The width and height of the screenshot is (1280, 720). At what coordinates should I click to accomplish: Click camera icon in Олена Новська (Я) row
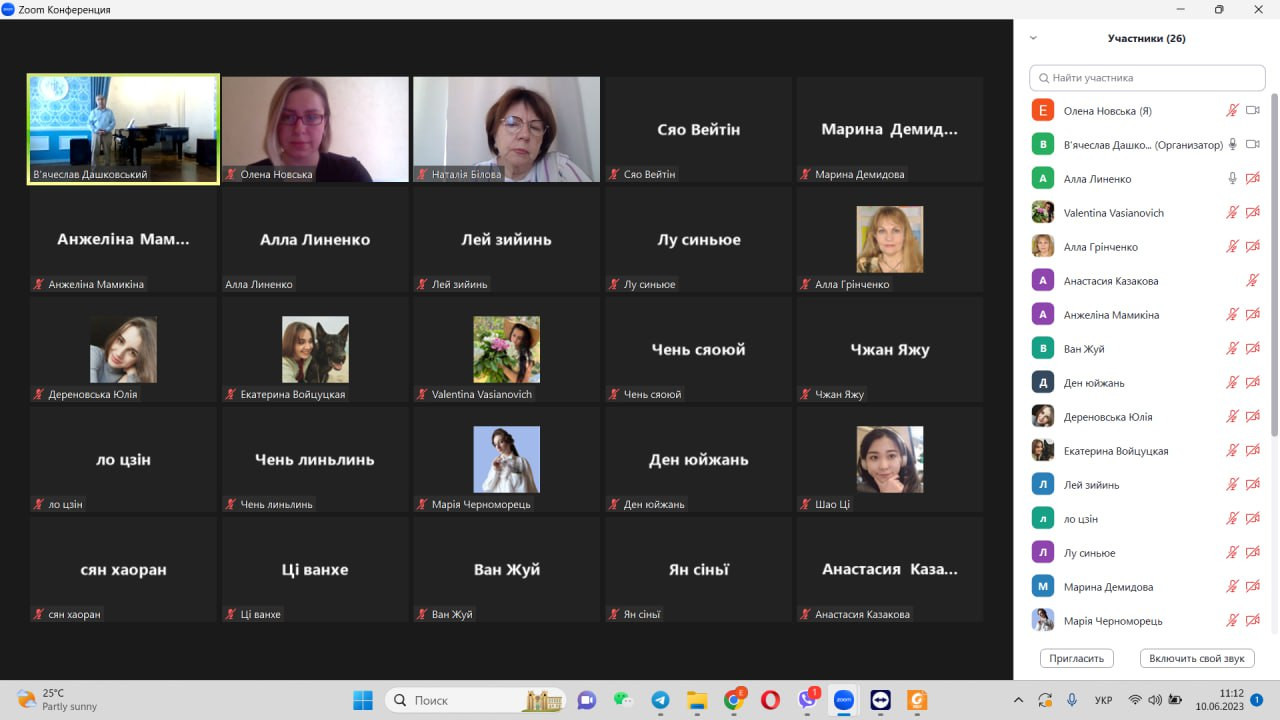pyautogui.click(x=1252, y=111)
